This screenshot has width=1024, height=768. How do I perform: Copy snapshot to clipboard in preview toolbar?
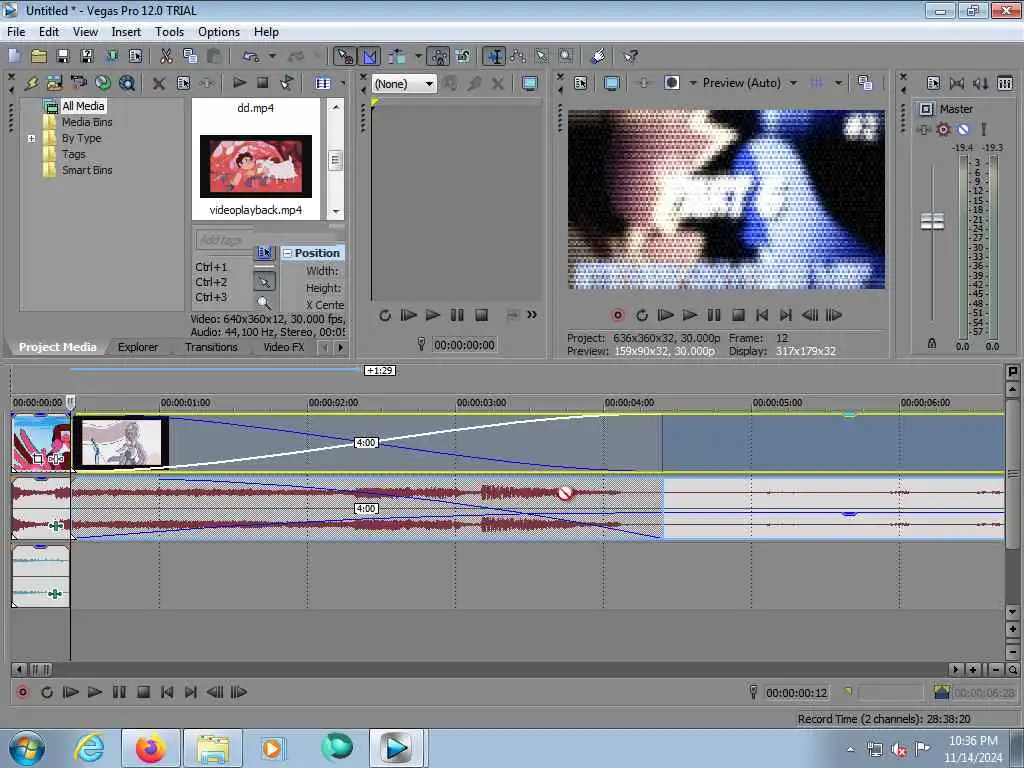coord(865,83)
